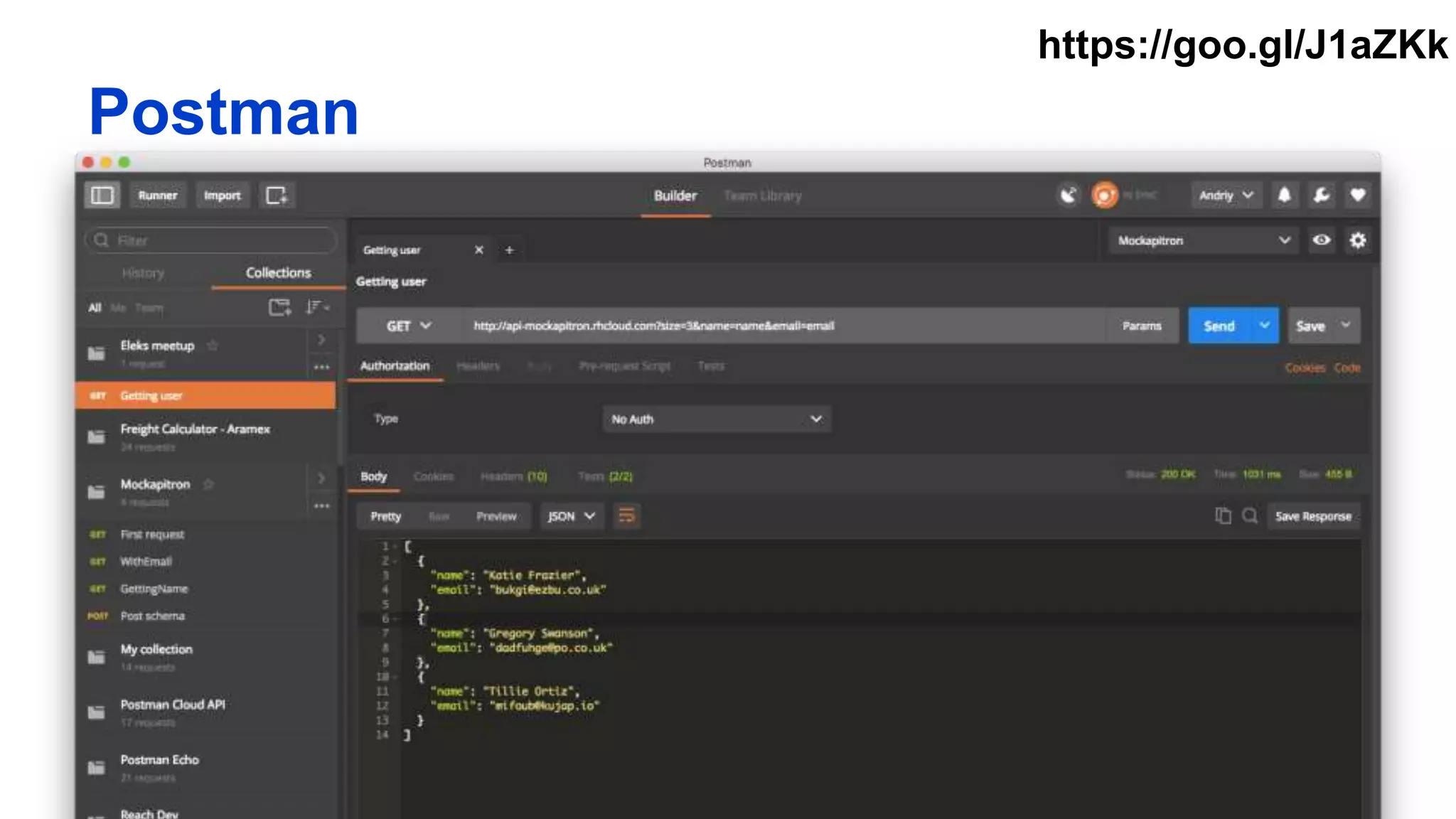Open the Send button dropdown arrow

coord(1265,326)
